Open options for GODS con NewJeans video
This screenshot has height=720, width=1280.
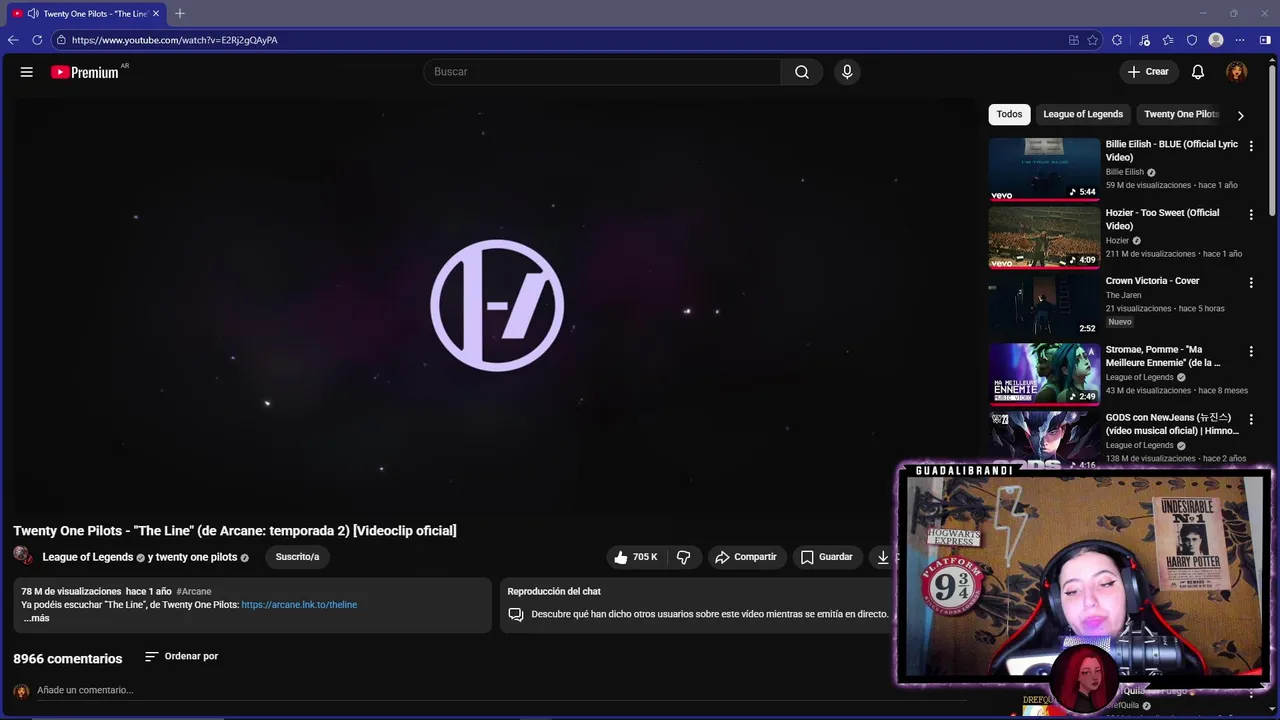click(x=1251, y=419)
